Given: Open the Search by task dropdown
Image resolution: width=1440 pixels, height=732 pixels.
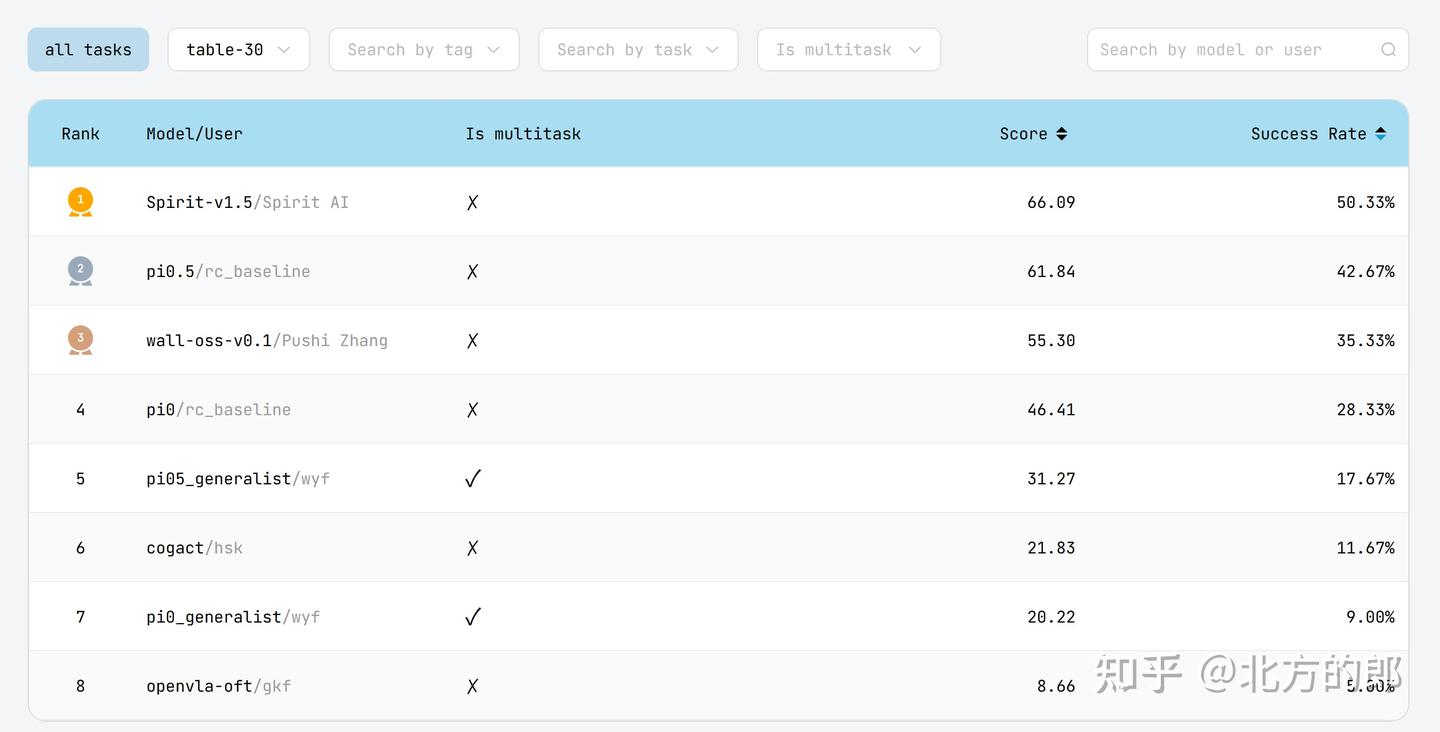Looking at the screenshot, I should click(638, 50).
